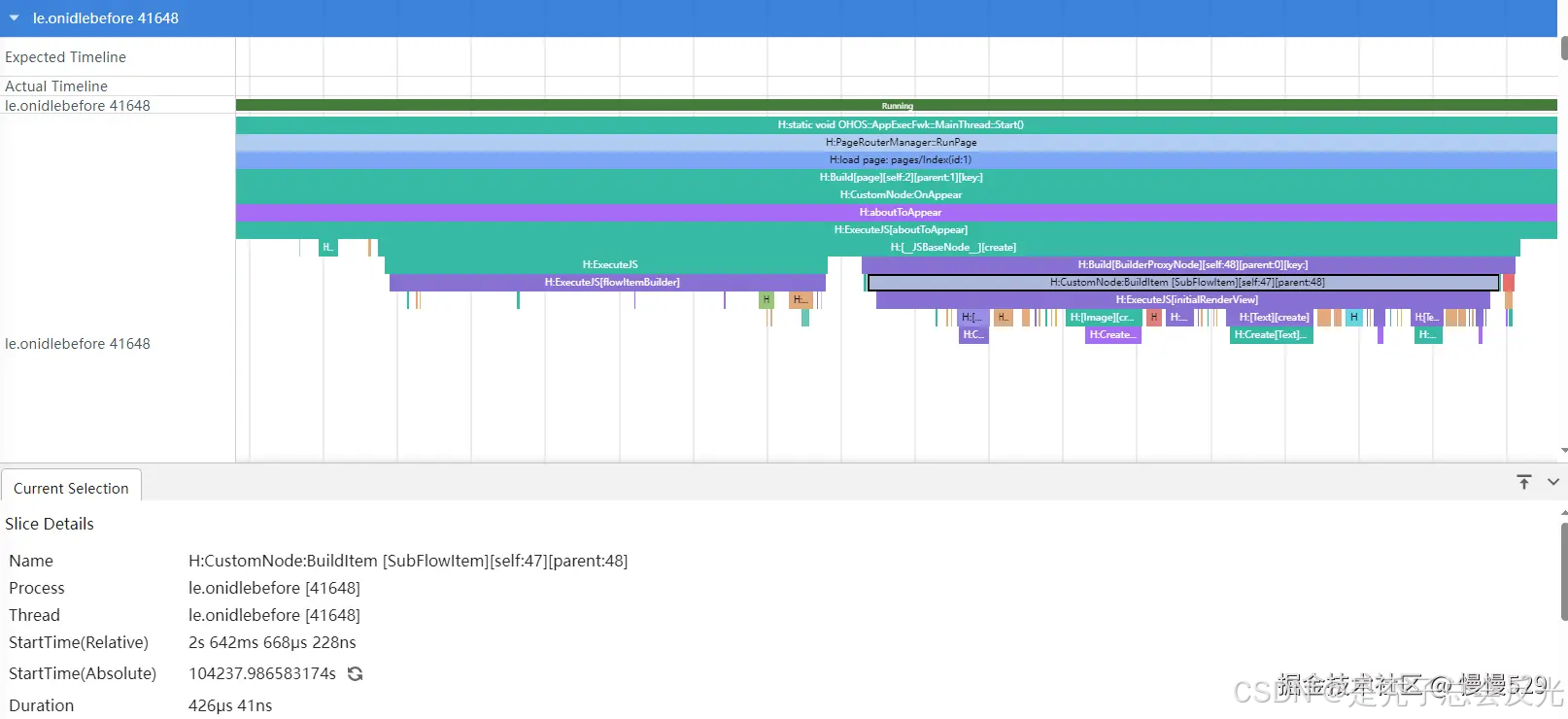Collapse the le.onidlebefore 41648 process group arrow
The width and height of the screenshot is (1568, 719).
click(14, 17)
